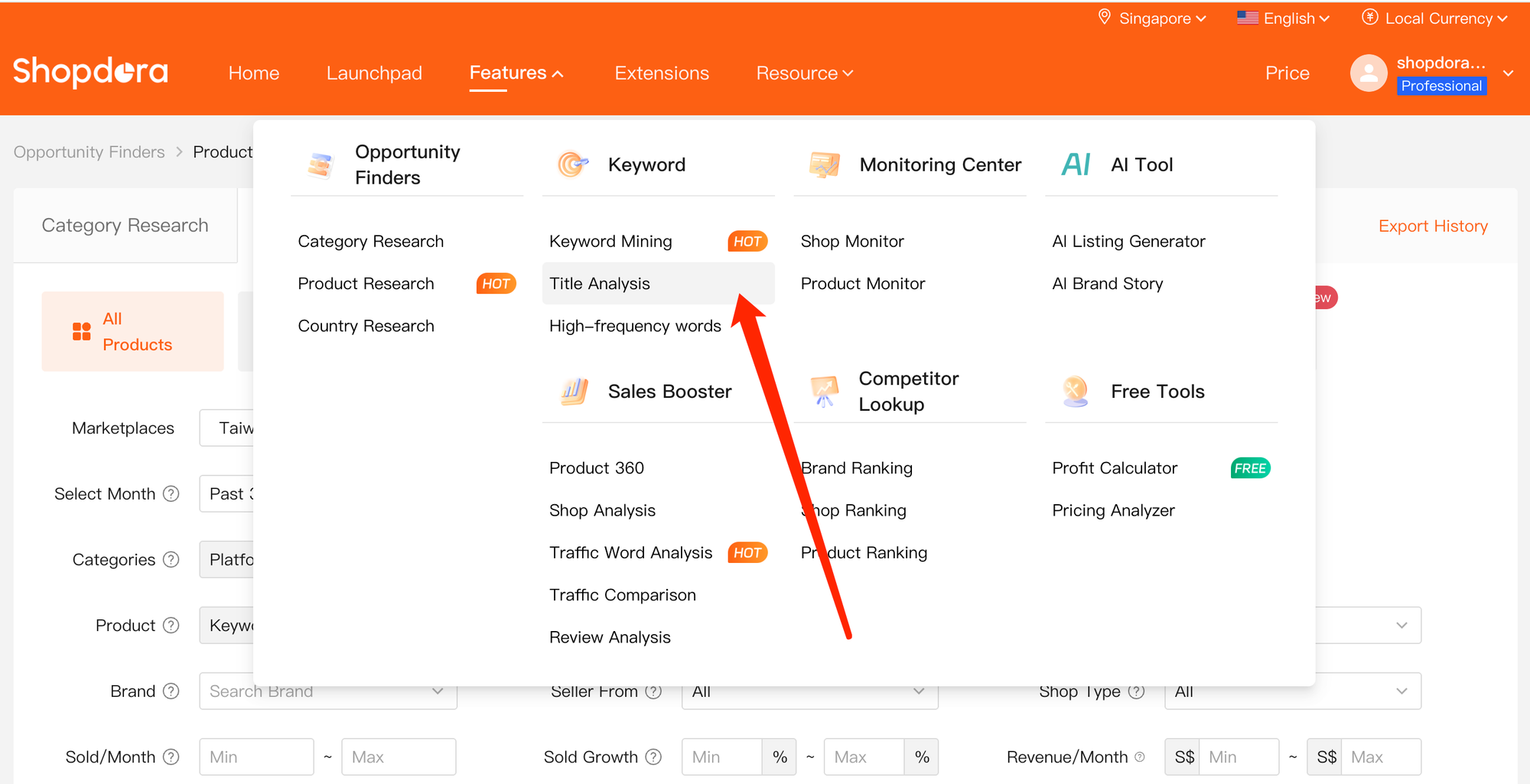Viewport: 1530px width, 784px height.
Task: Open the Singapore region dropdown
Action: 1152,18
